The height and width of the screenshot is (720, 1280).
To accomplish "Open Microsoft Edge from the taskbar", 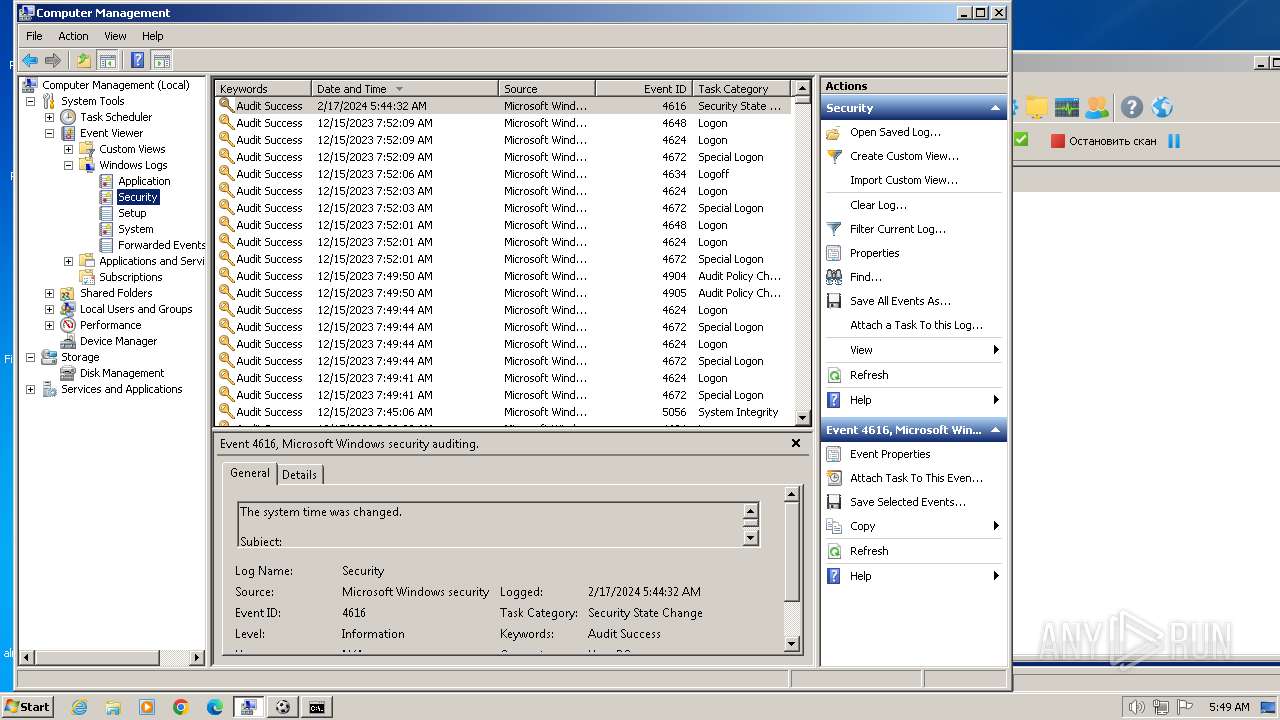I will pyautogui.click(x=215, y=707).
